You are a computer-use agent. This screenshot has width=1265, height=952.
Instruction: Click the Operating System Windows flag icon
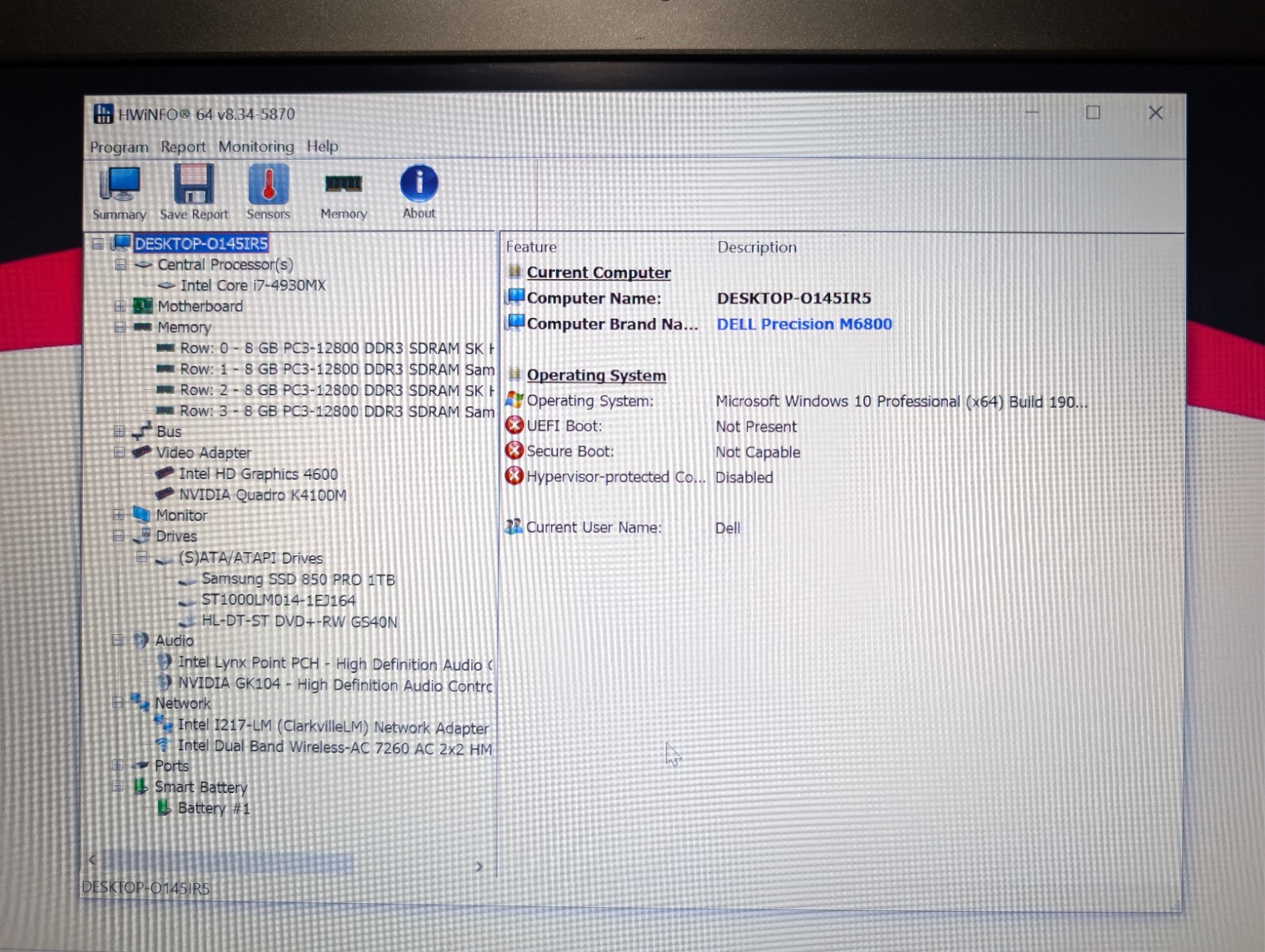pyautogui.click(x=515, y=400)
